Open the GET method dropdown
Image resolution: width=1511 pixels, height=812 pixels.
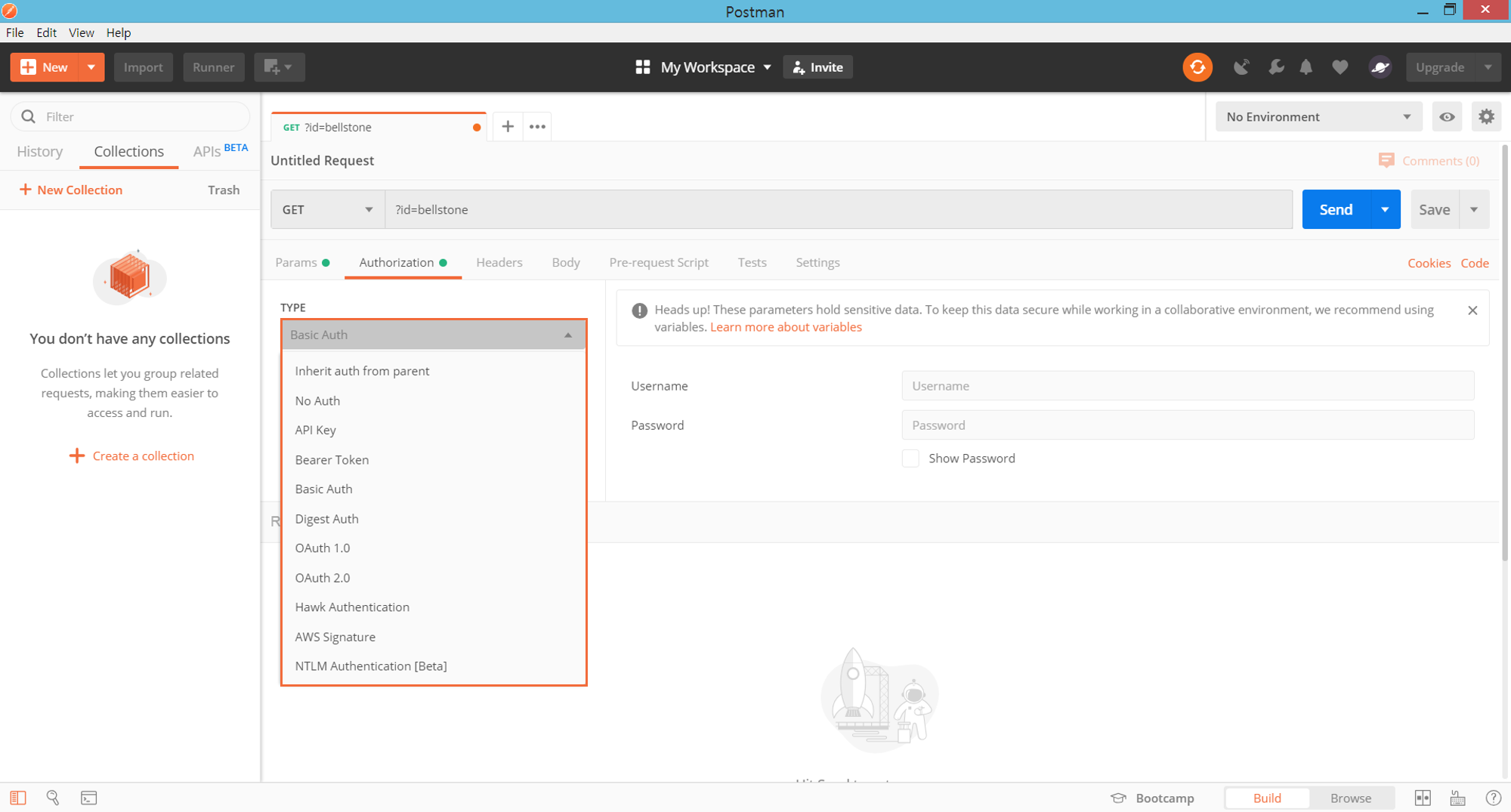(327, 209)
